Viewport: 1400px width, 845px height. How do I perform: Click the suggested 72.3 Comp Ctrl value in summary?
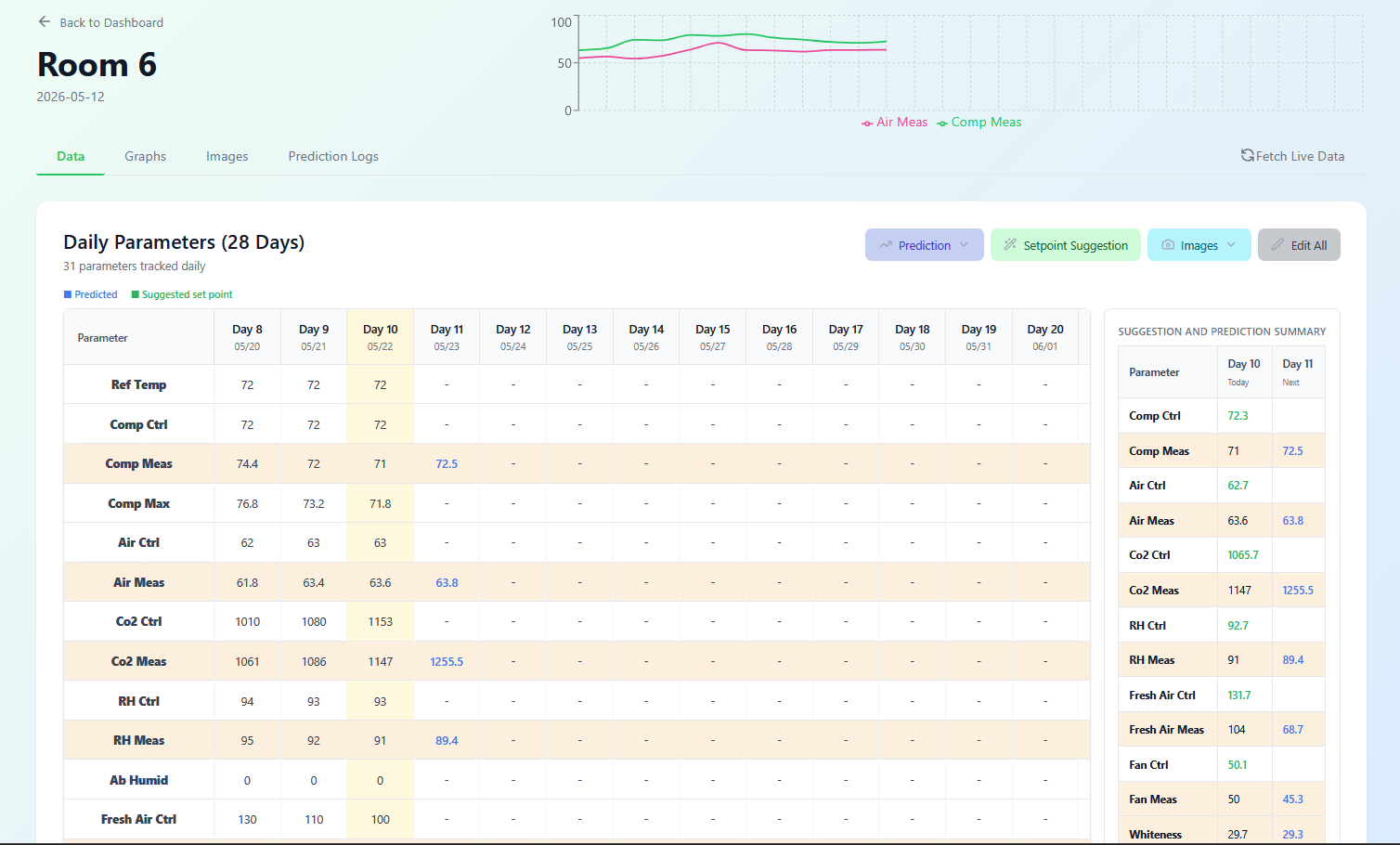point(1238,415)
